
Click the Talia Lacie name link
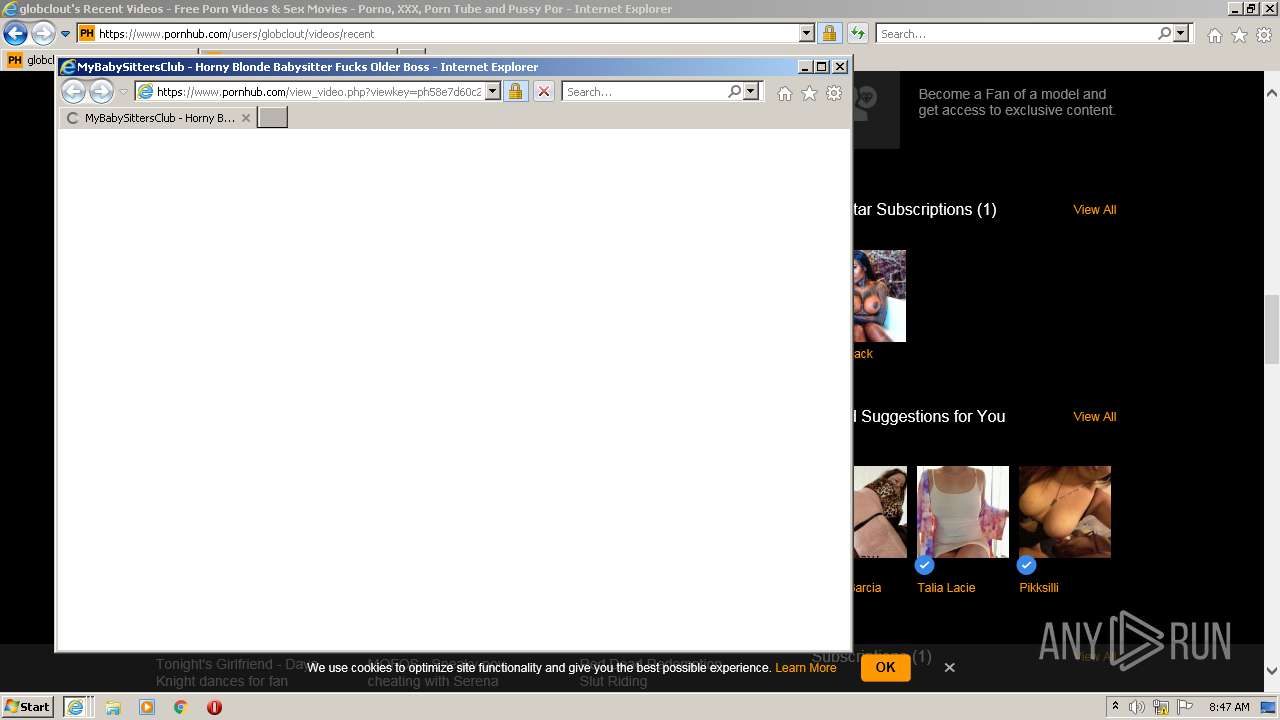(946, 588)
